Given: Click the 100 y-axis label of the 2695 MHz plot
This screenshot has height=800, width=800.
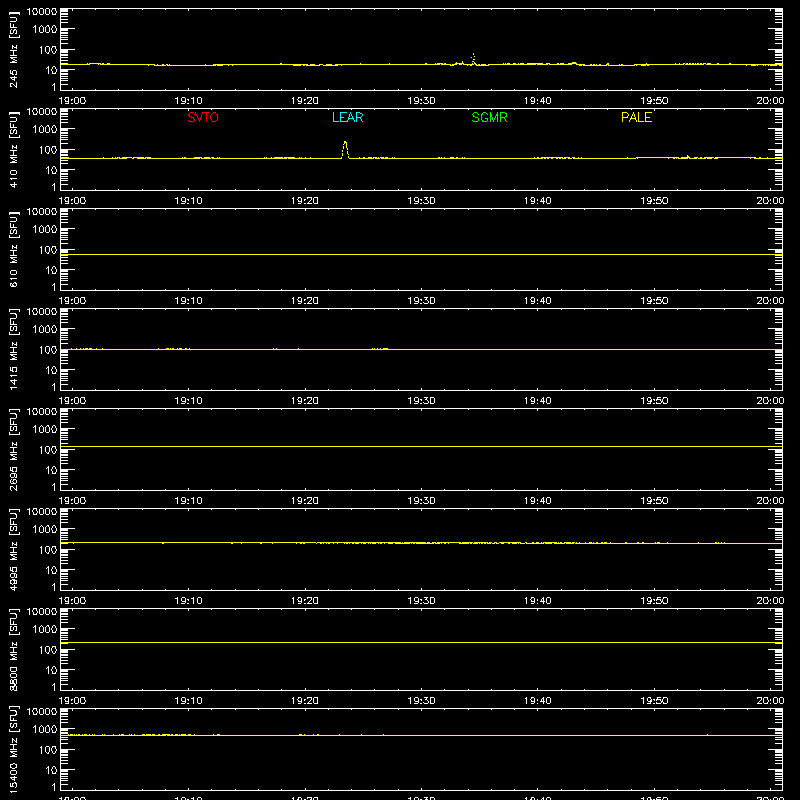Looking at the screenshot, I should [48, 450].
